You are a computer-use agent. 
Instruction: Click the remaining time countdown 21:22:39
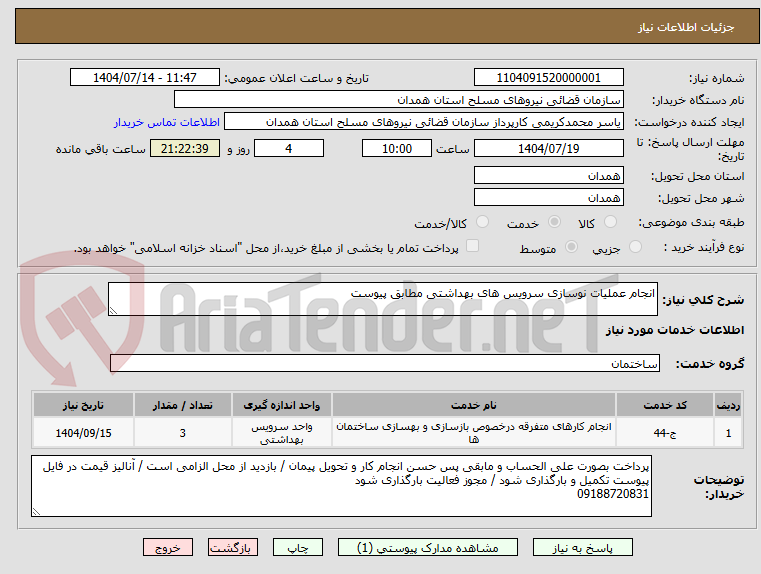pyautogui.click(x=185, y=148)
